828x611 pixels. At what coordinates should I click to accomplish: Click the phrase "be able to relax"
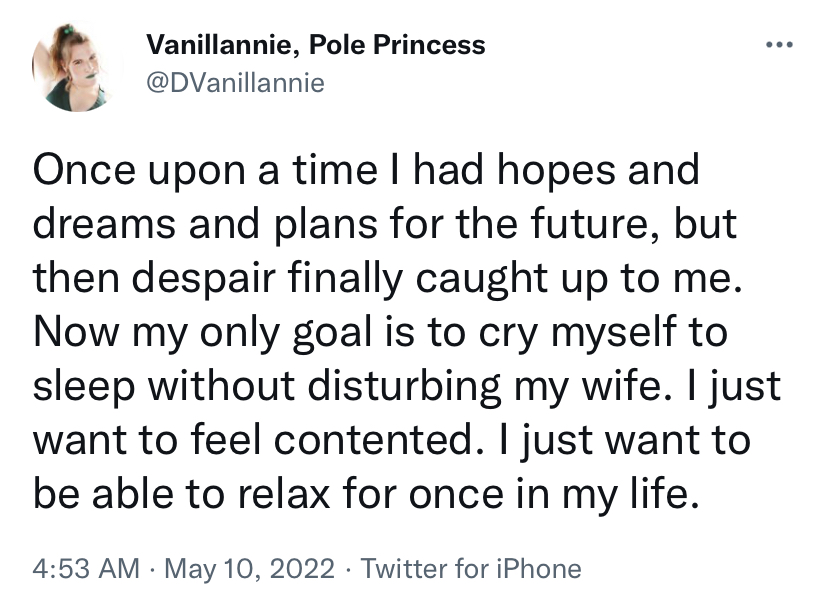(181, 495)
